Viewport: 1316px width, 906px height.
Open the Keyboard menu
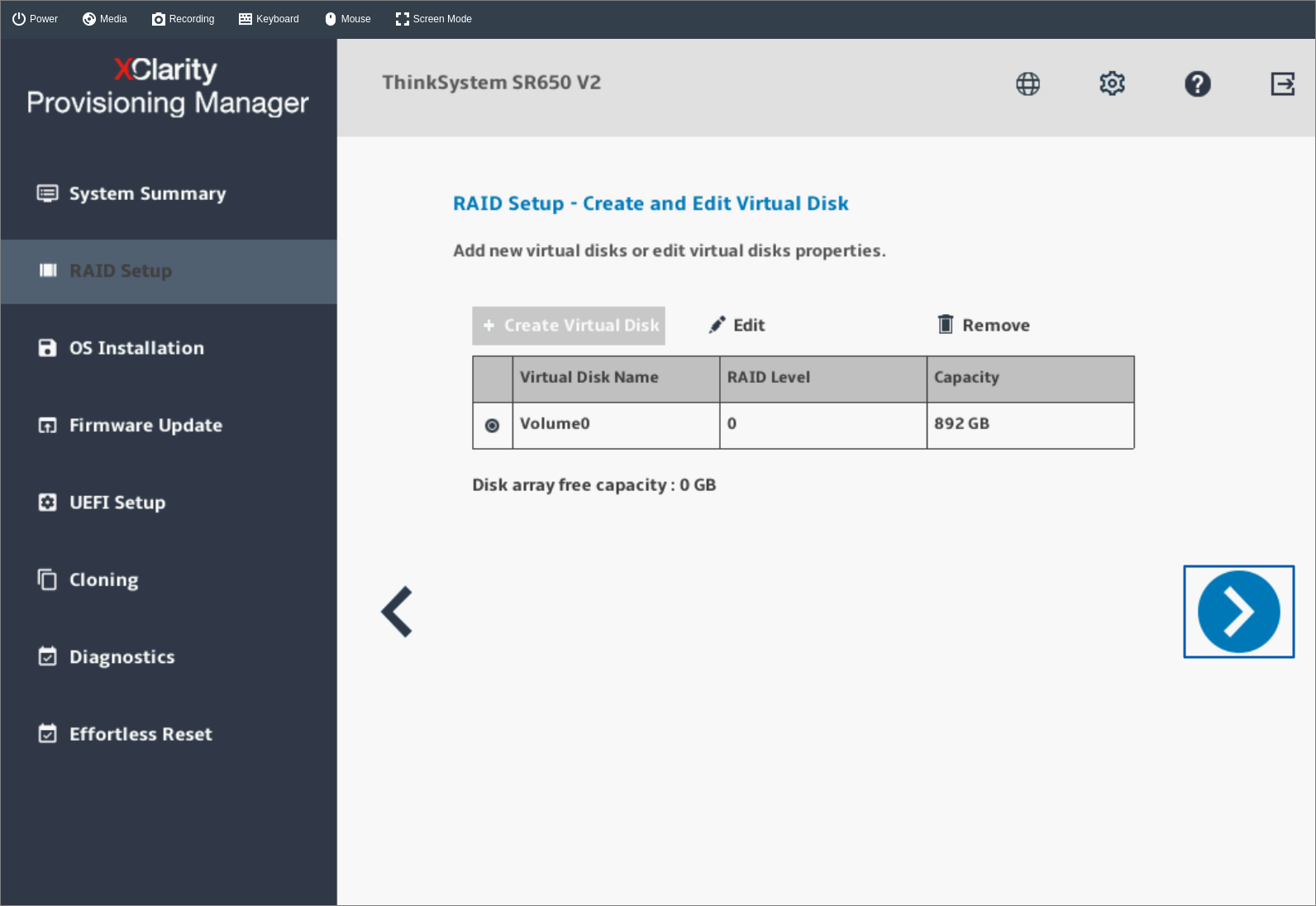tap(269, 19)
